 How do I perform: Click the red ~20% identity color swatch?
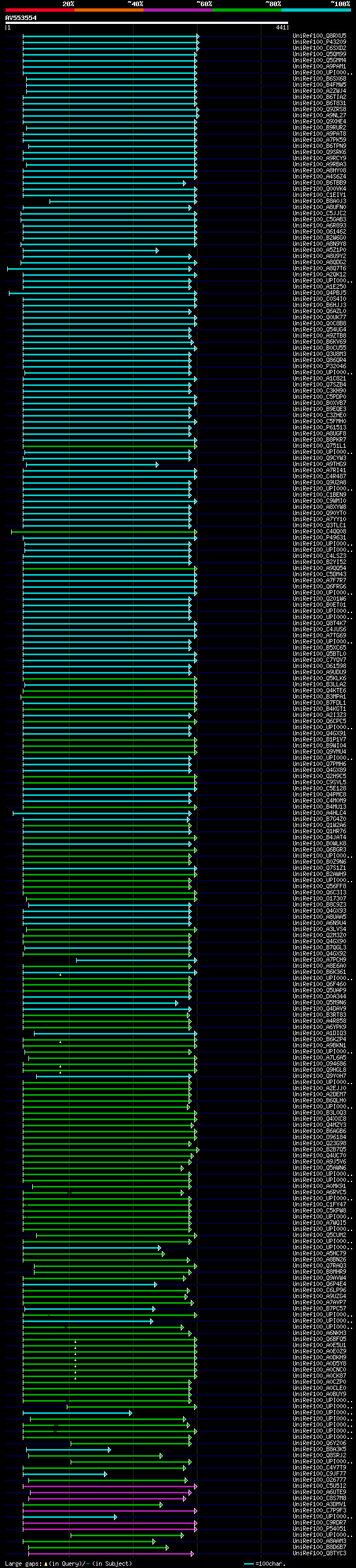tap(39, 10)
